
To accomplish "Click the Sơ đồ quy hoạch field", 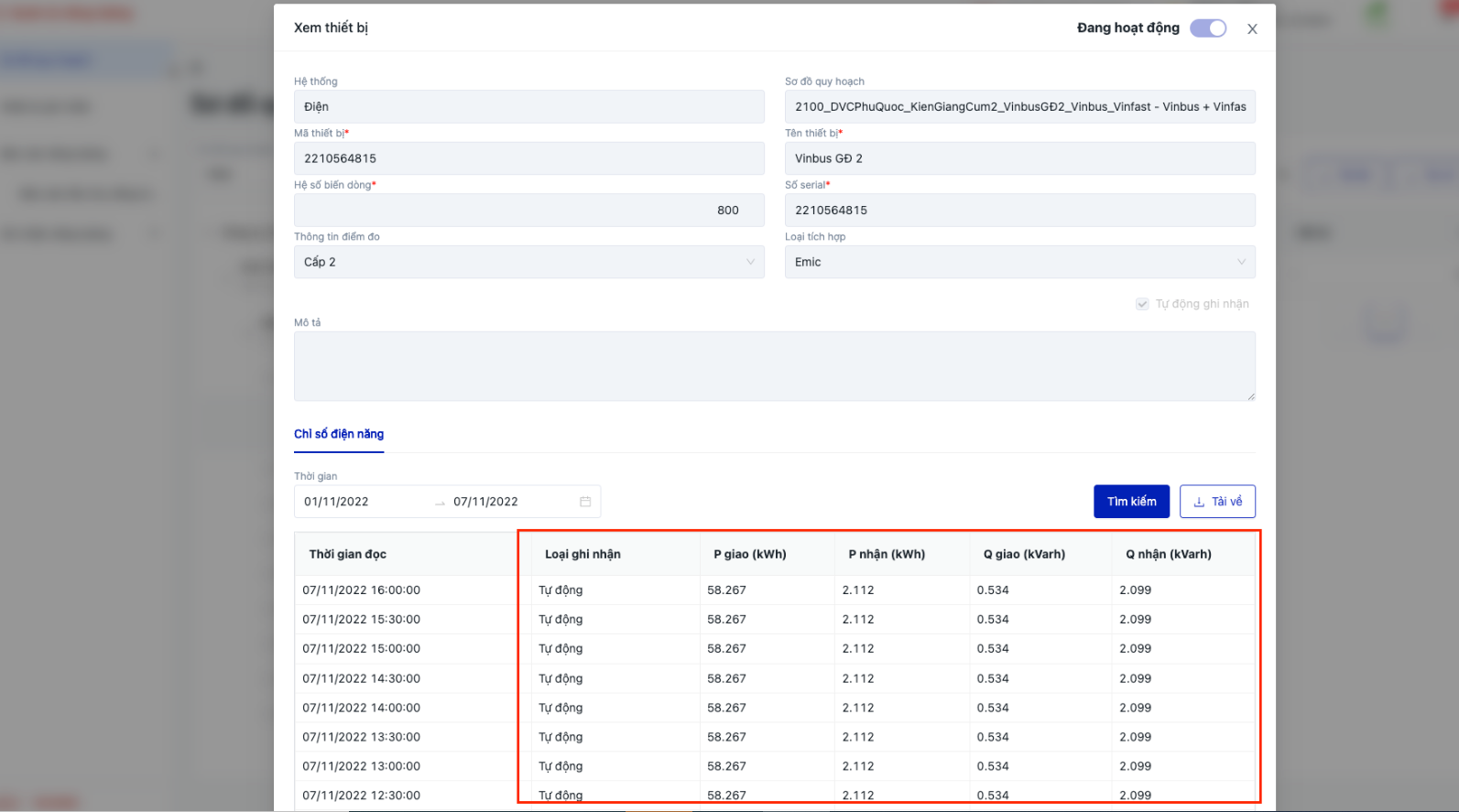I will click(x=1018, y=107).
